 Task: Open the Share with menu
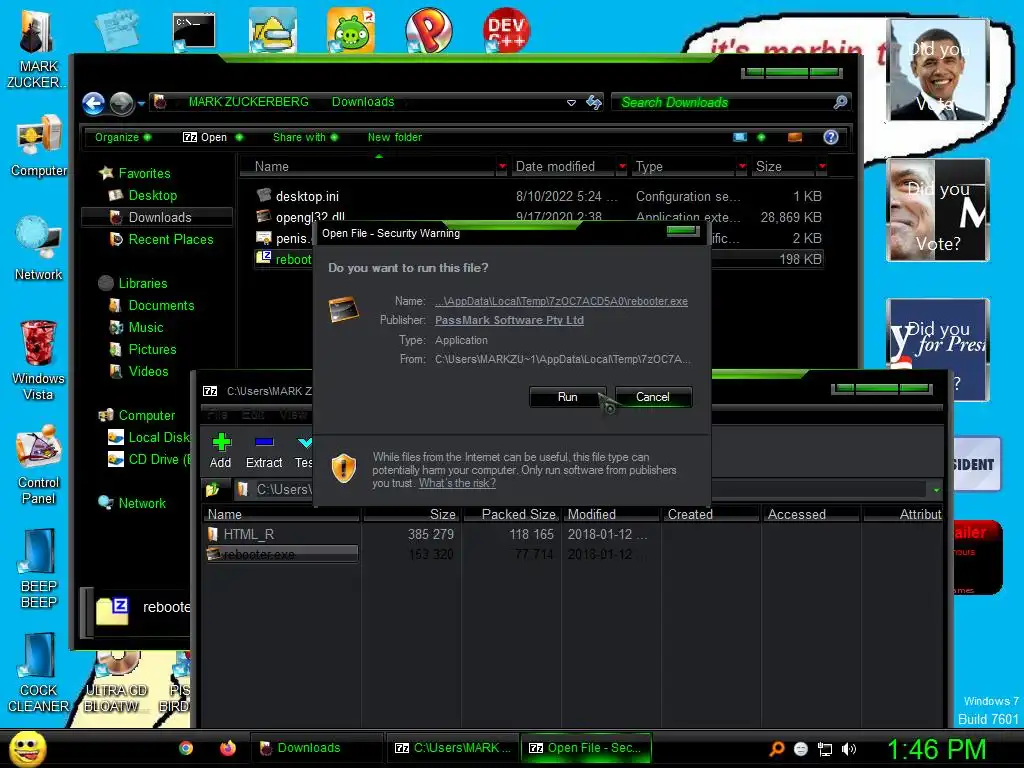(x=305, y=137)
